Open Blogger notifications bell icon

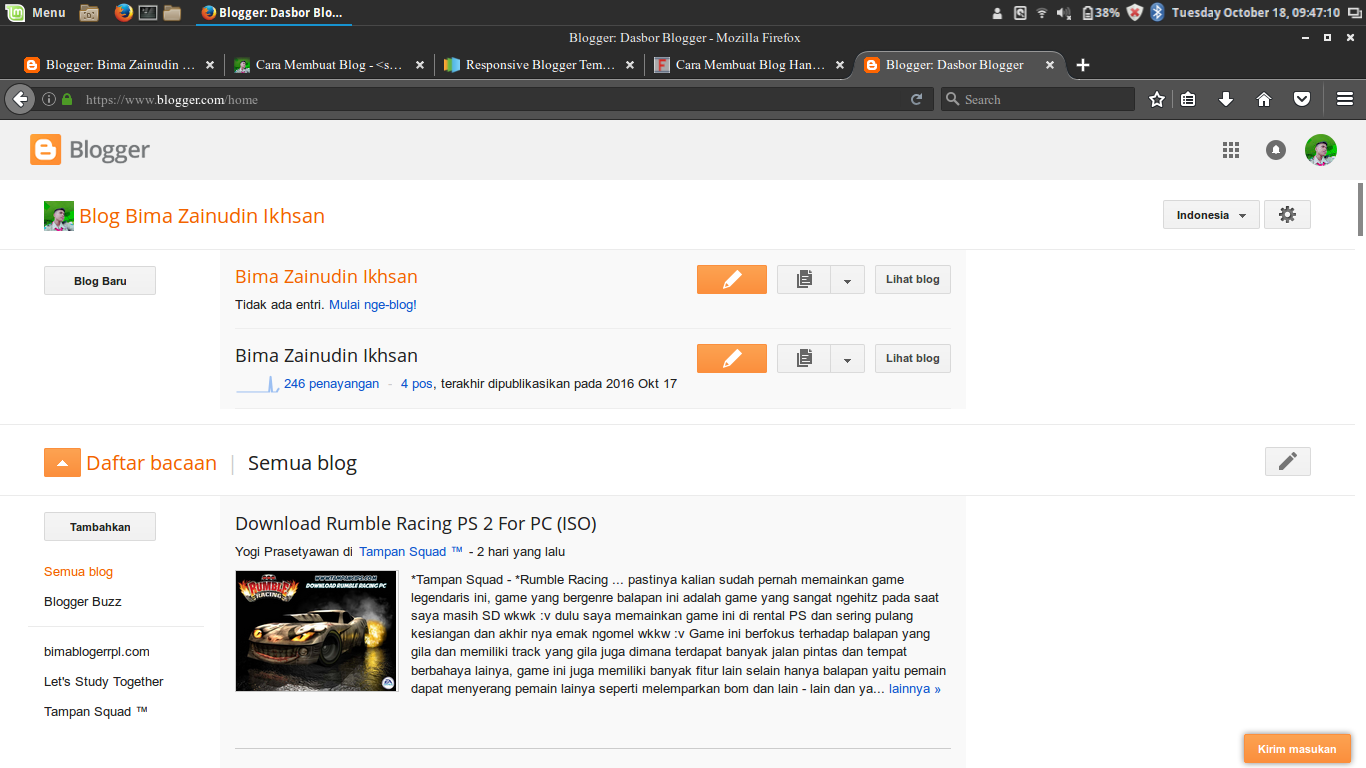1275,149
